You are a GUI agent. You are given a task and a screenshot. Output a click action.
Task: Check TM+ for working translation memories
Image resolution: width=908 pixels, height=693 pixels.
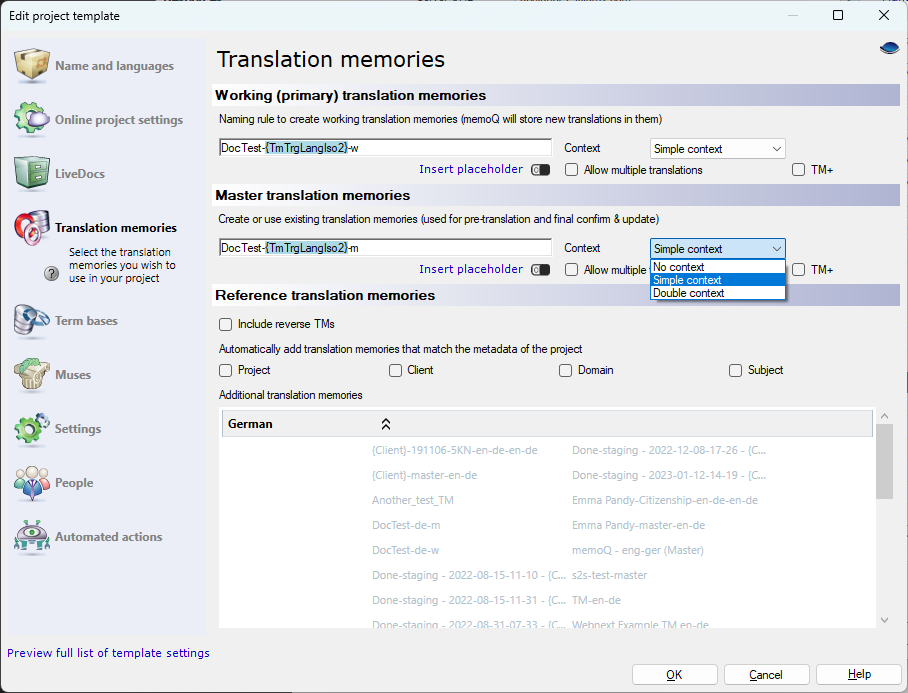point(798,170)
